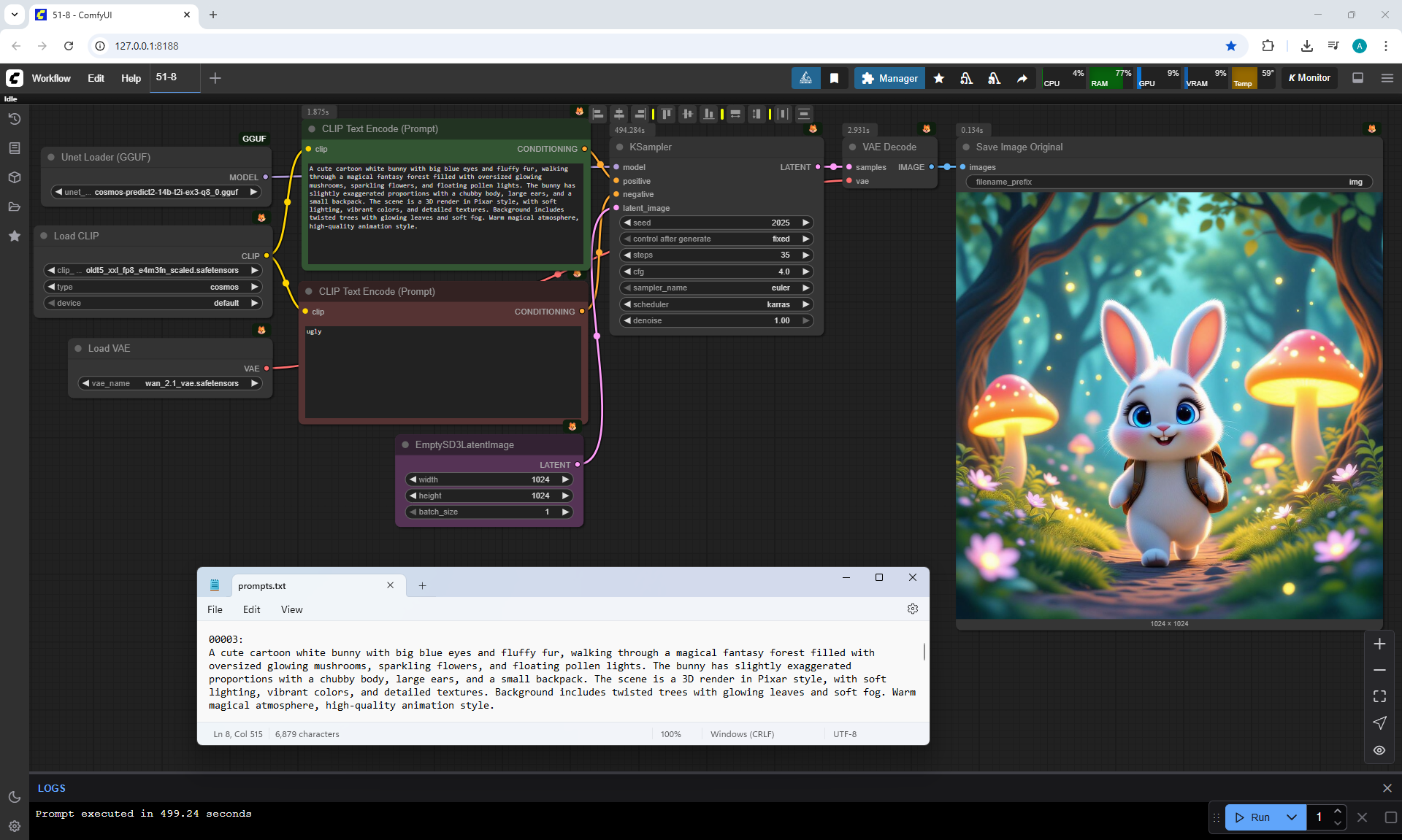The image size is (1402, 840).
Task: Increase the steps value arrow
Action: 806,255
